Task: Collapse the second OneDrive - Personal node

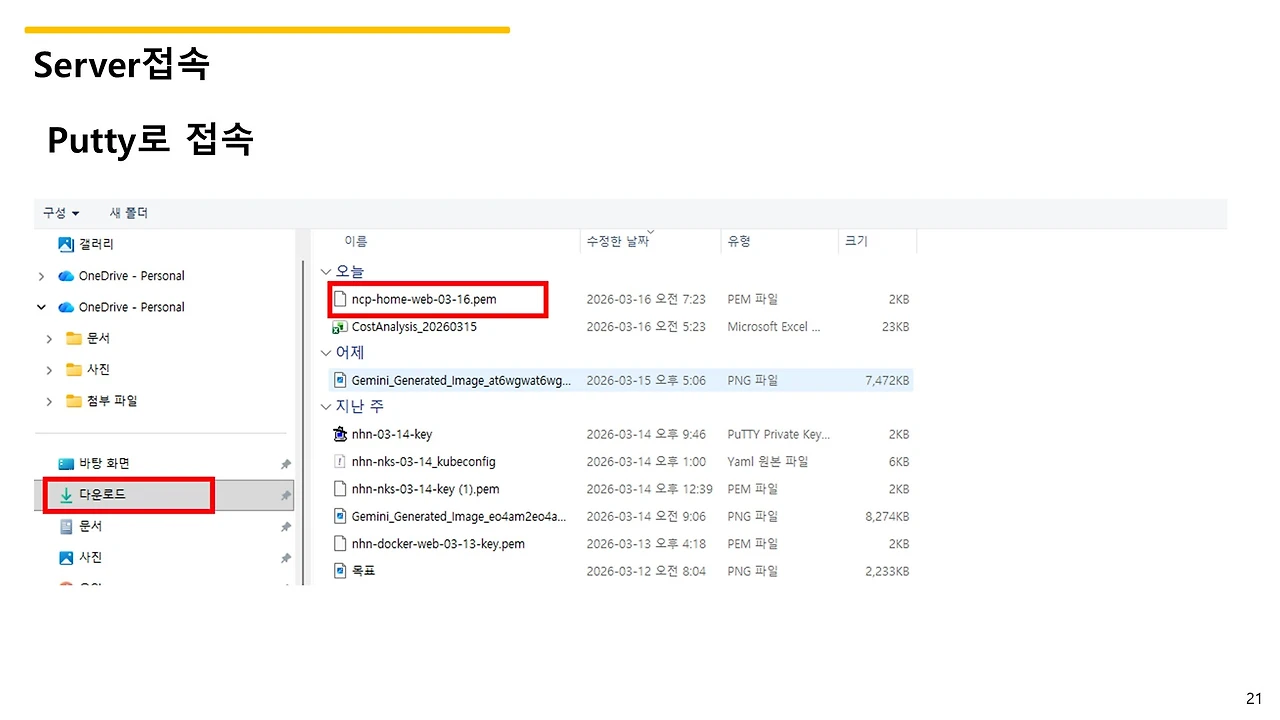Action: [x=41, y=307]
